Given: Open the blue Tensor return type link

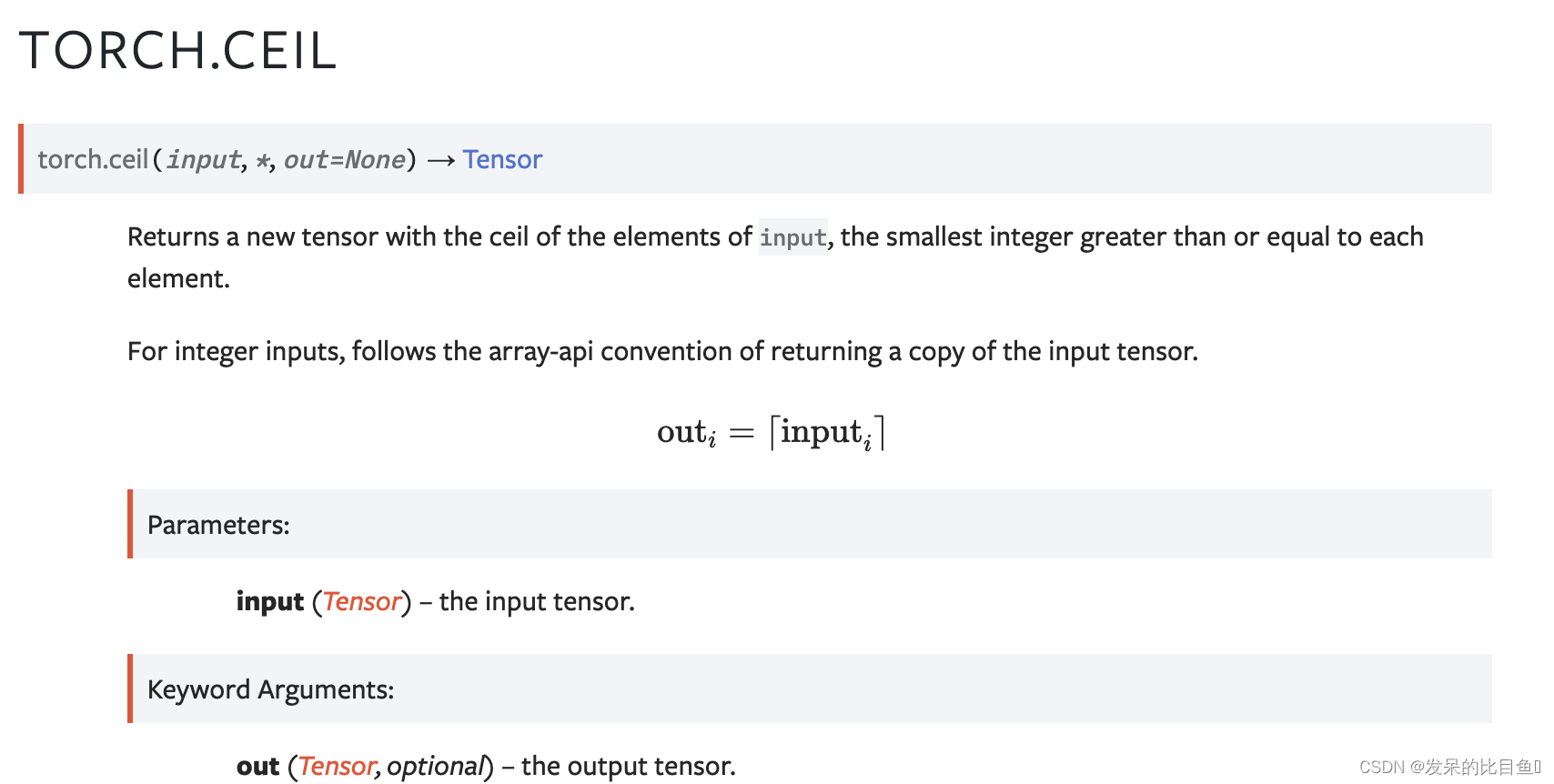Looking at the screenshot, I should point(502,159).
